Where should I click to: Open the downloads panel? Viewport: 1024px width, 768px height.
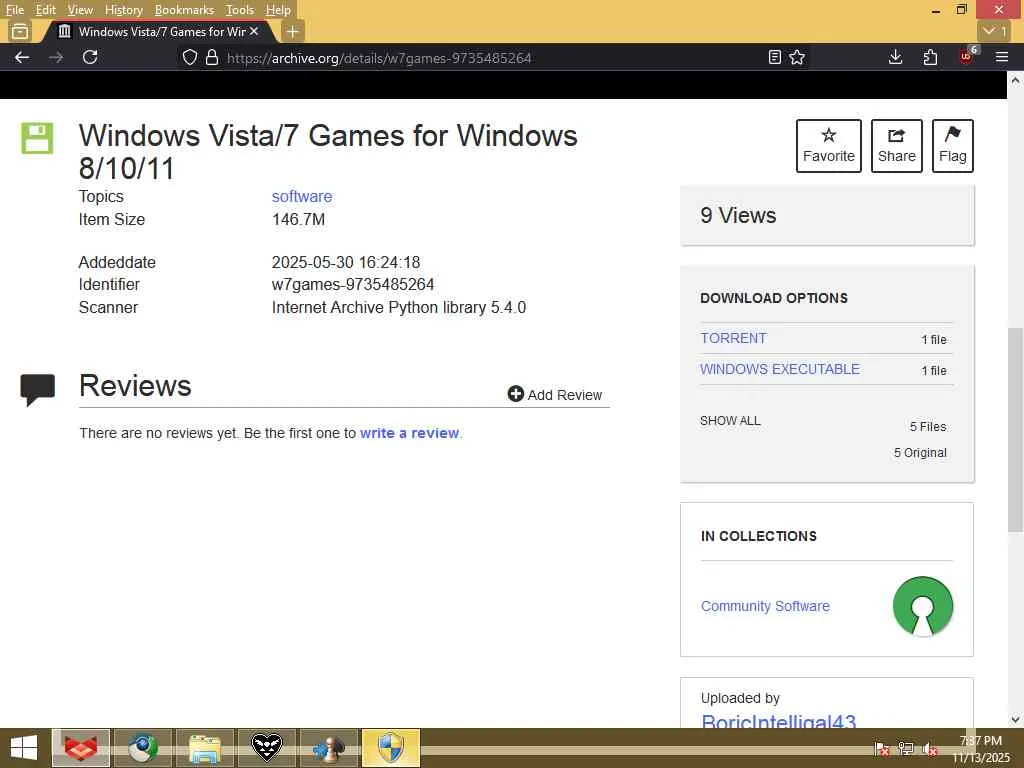[895, 57]
